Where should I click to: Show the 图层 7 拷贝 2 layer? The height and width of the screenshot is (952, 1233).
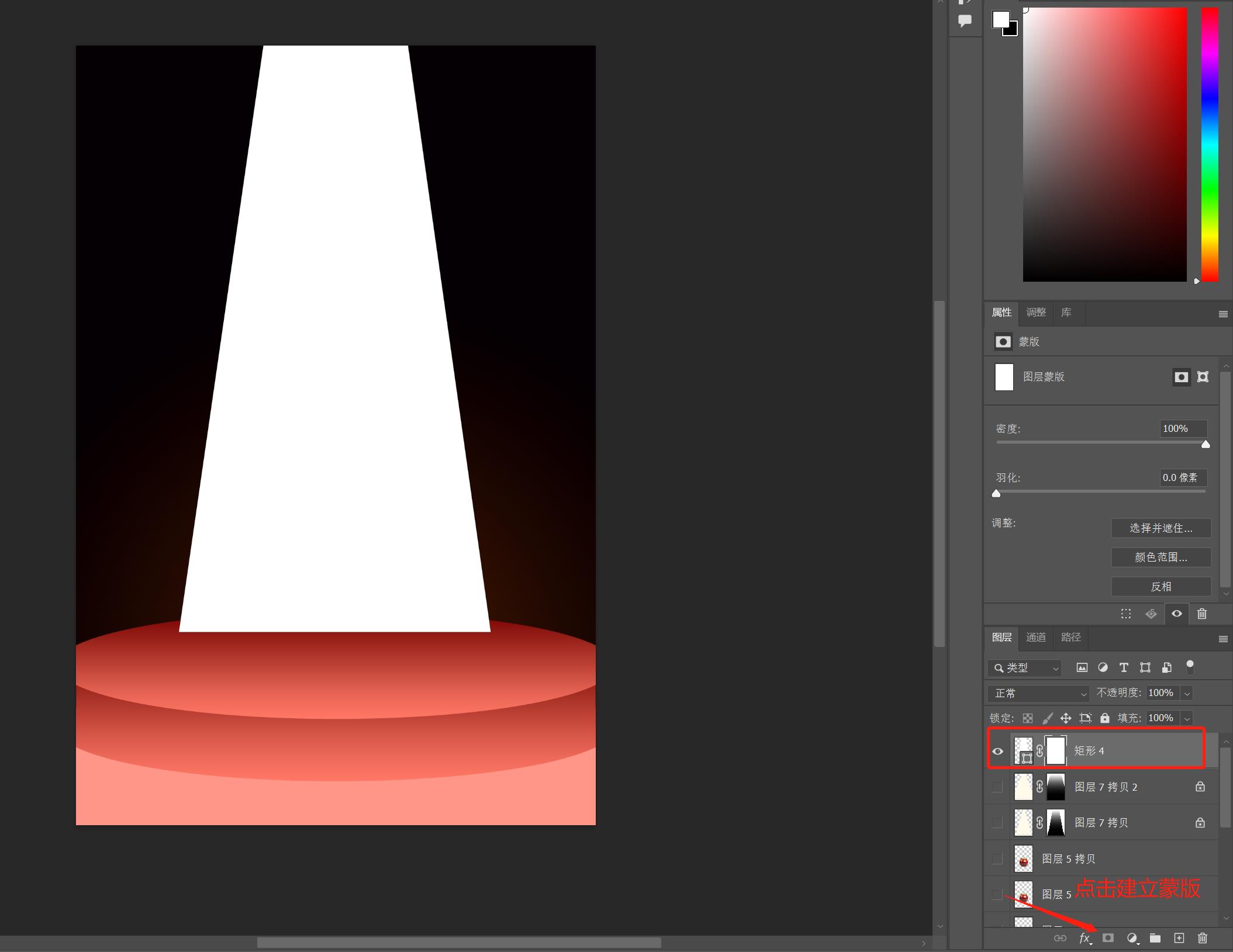tap(997, 787)
